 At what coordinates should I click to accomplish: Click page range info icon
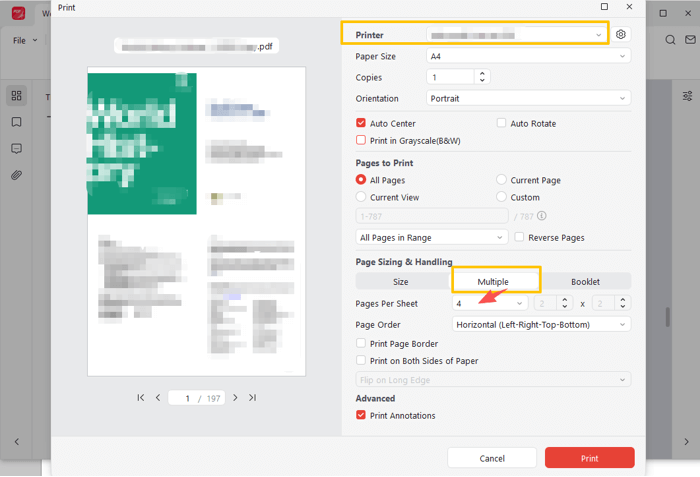(542, 216)
